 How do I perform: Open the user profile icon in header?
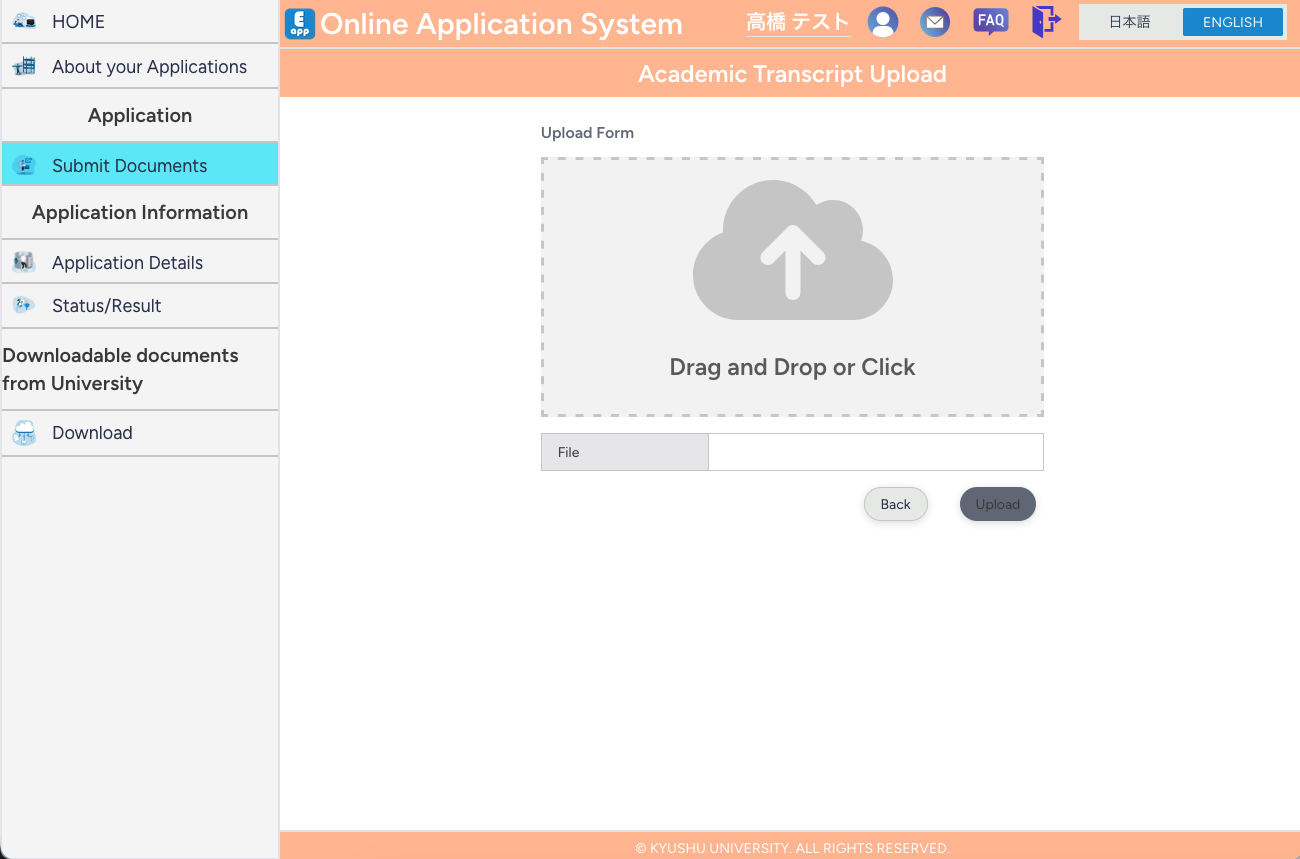tap(883, 21)
